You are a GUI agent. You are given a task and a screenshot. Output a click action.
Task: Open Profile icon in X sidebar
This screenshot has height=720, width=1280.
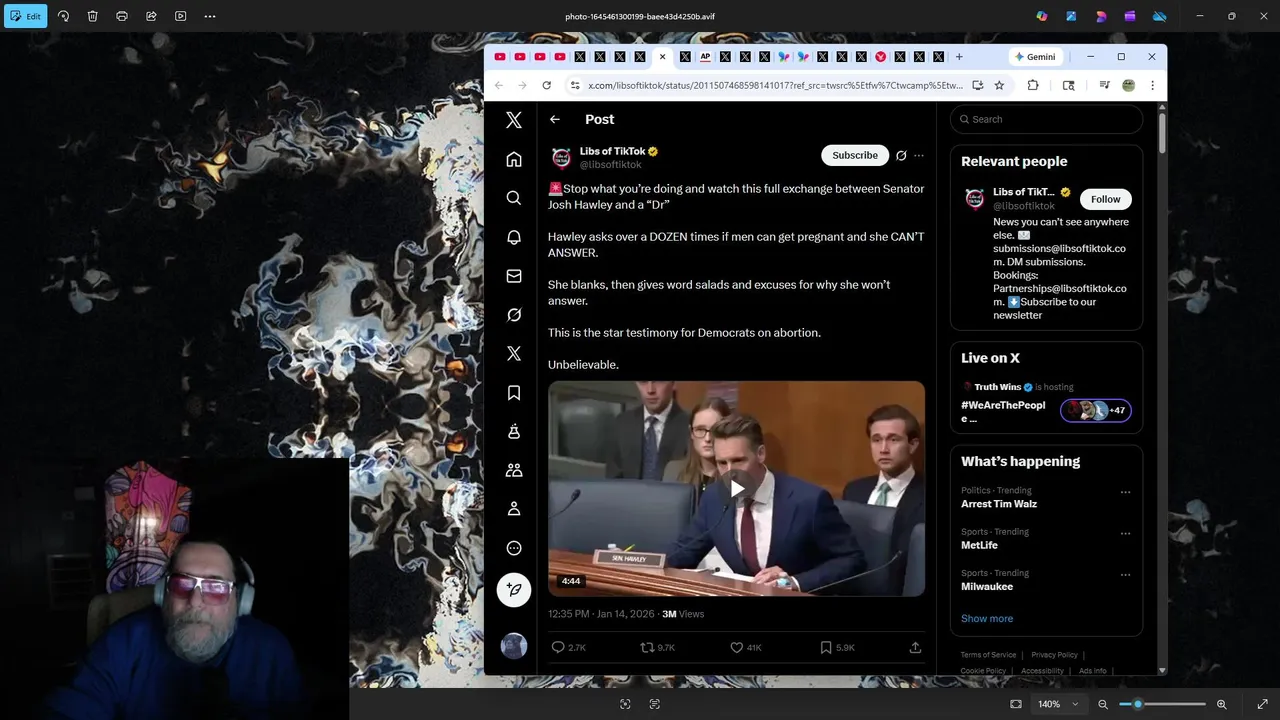click(x=514, y=509)
